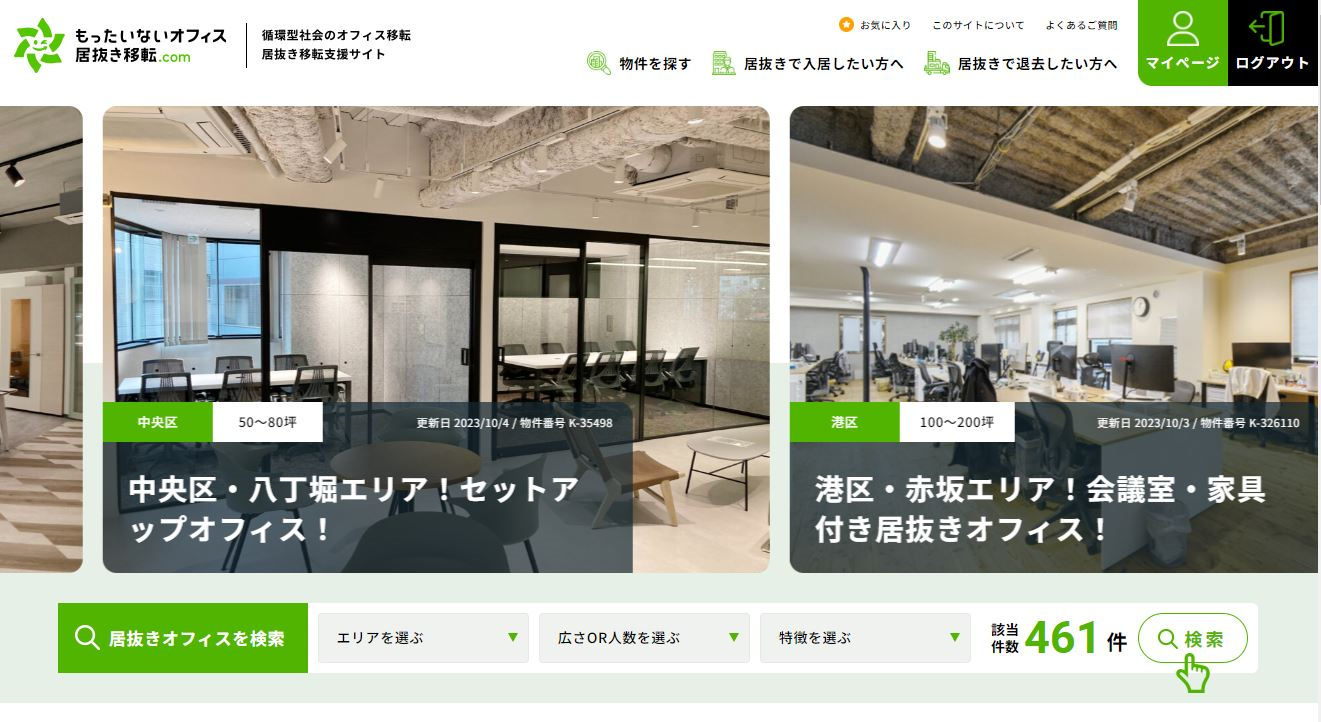The image size is (1321, 722).
Task: Click the star icon beside お気に入り
Action: [x=846, y=25]
